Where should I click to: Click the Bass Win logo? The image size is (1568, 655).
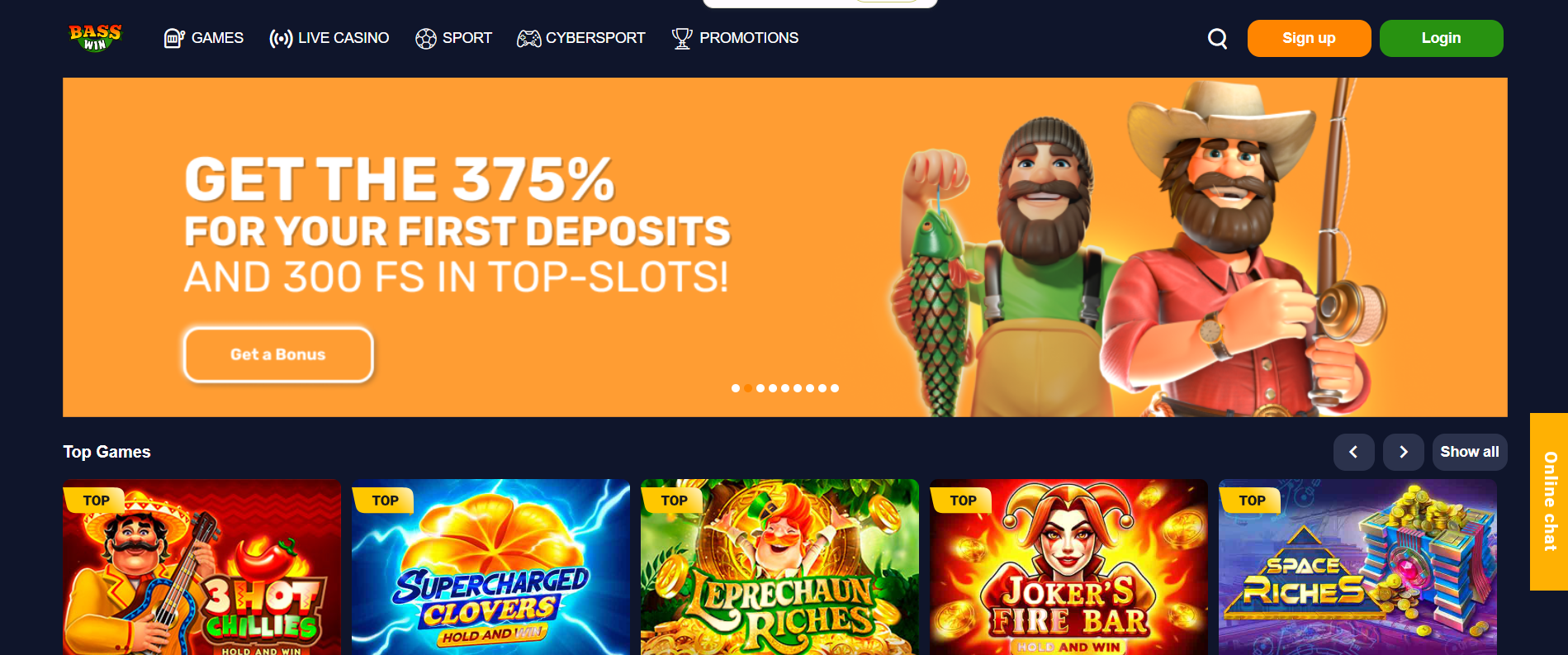[x=96, y=38]
